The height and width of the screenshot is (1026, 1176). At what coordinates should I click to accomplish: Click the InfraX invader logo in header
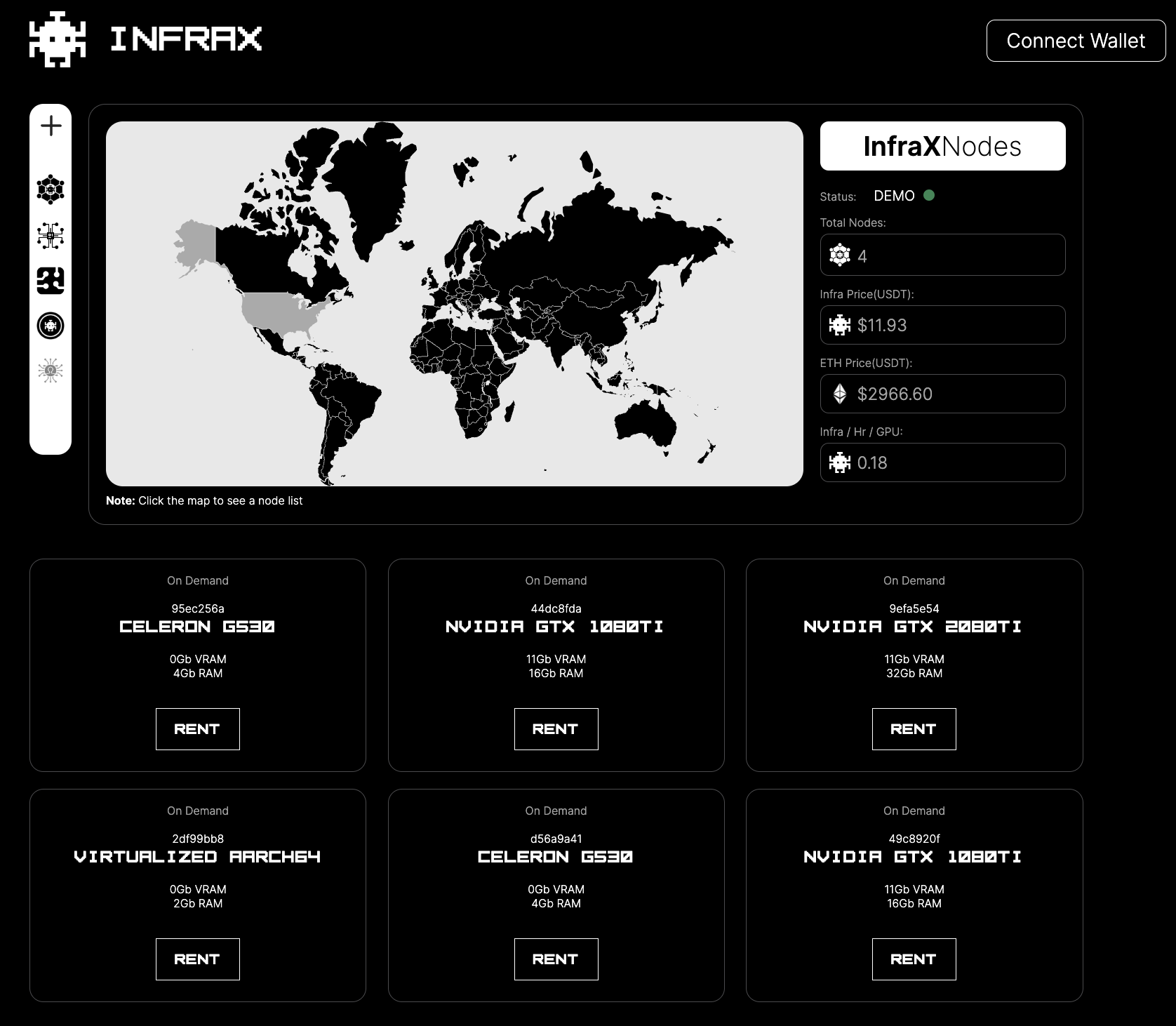click(58, 39)
